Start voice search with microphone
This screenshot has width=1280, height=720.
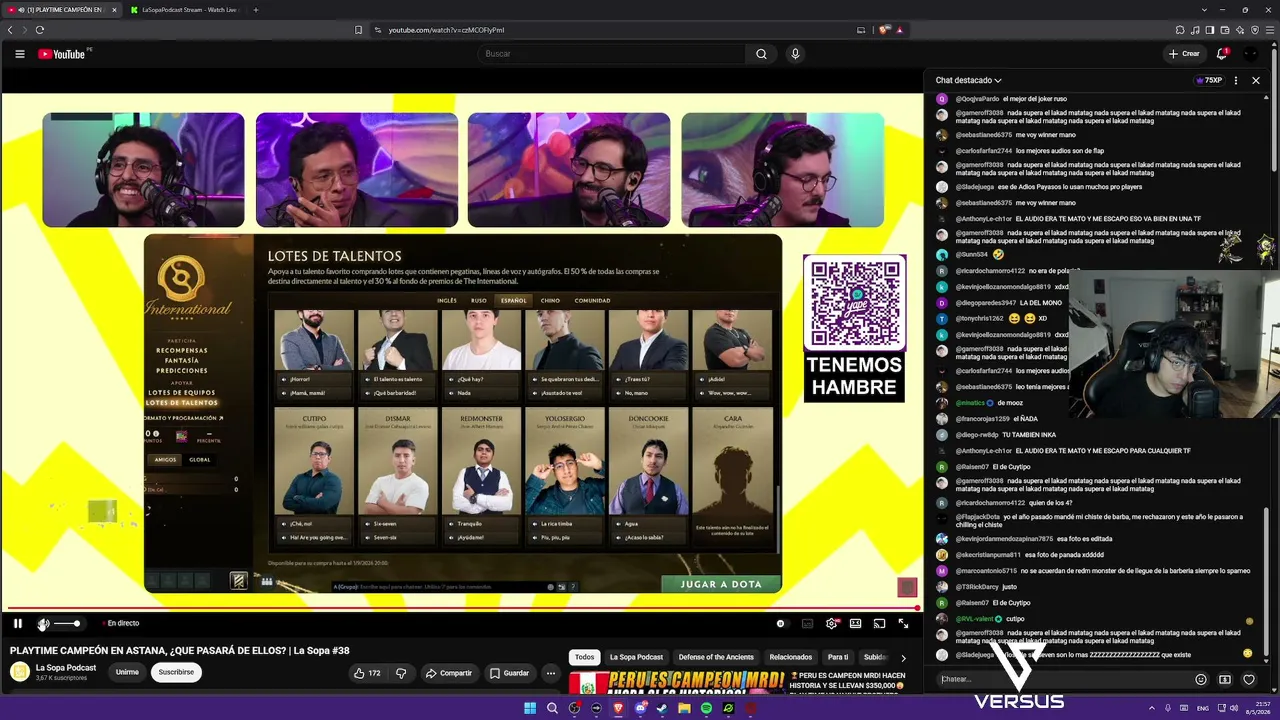pos(795,54)
